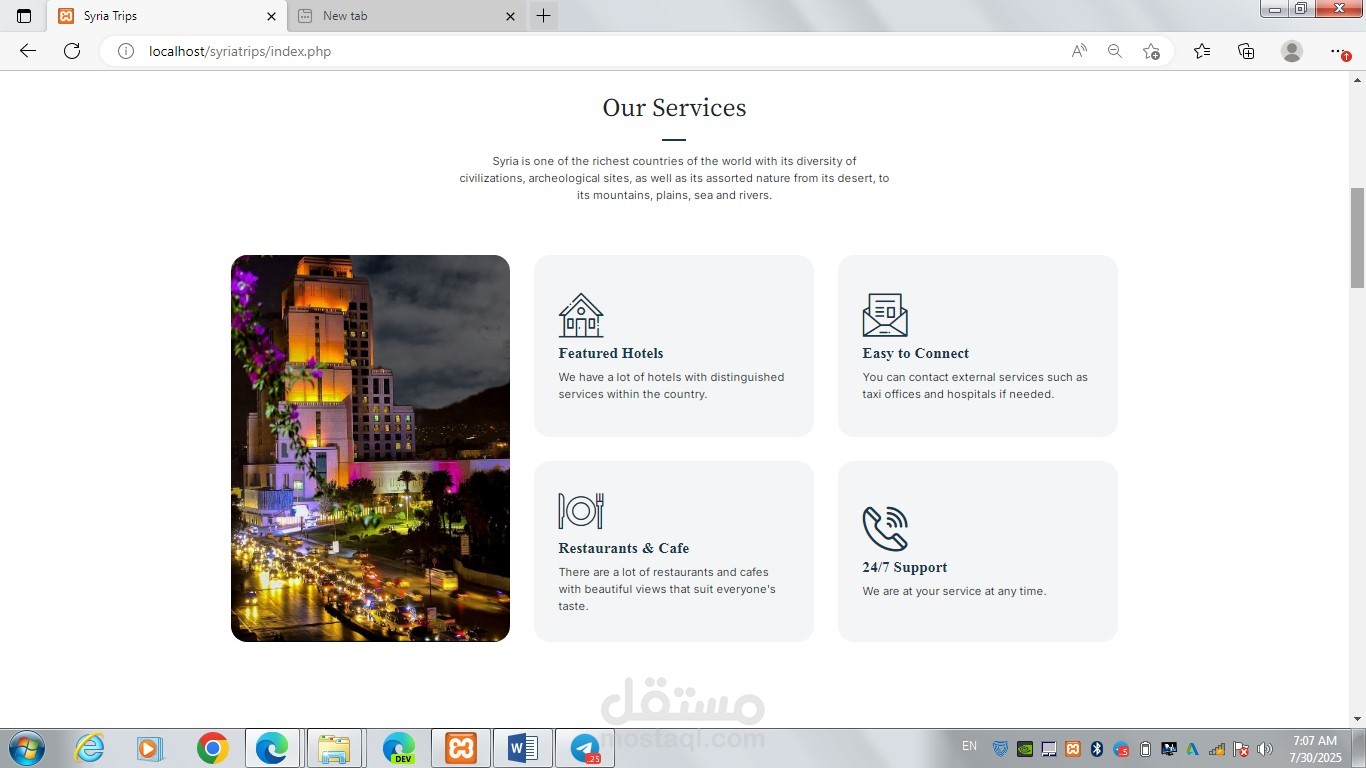Open the Windows Start button
Viewport: 1366px width, 768px height.
pyautogui.click(x=26, y=748)
